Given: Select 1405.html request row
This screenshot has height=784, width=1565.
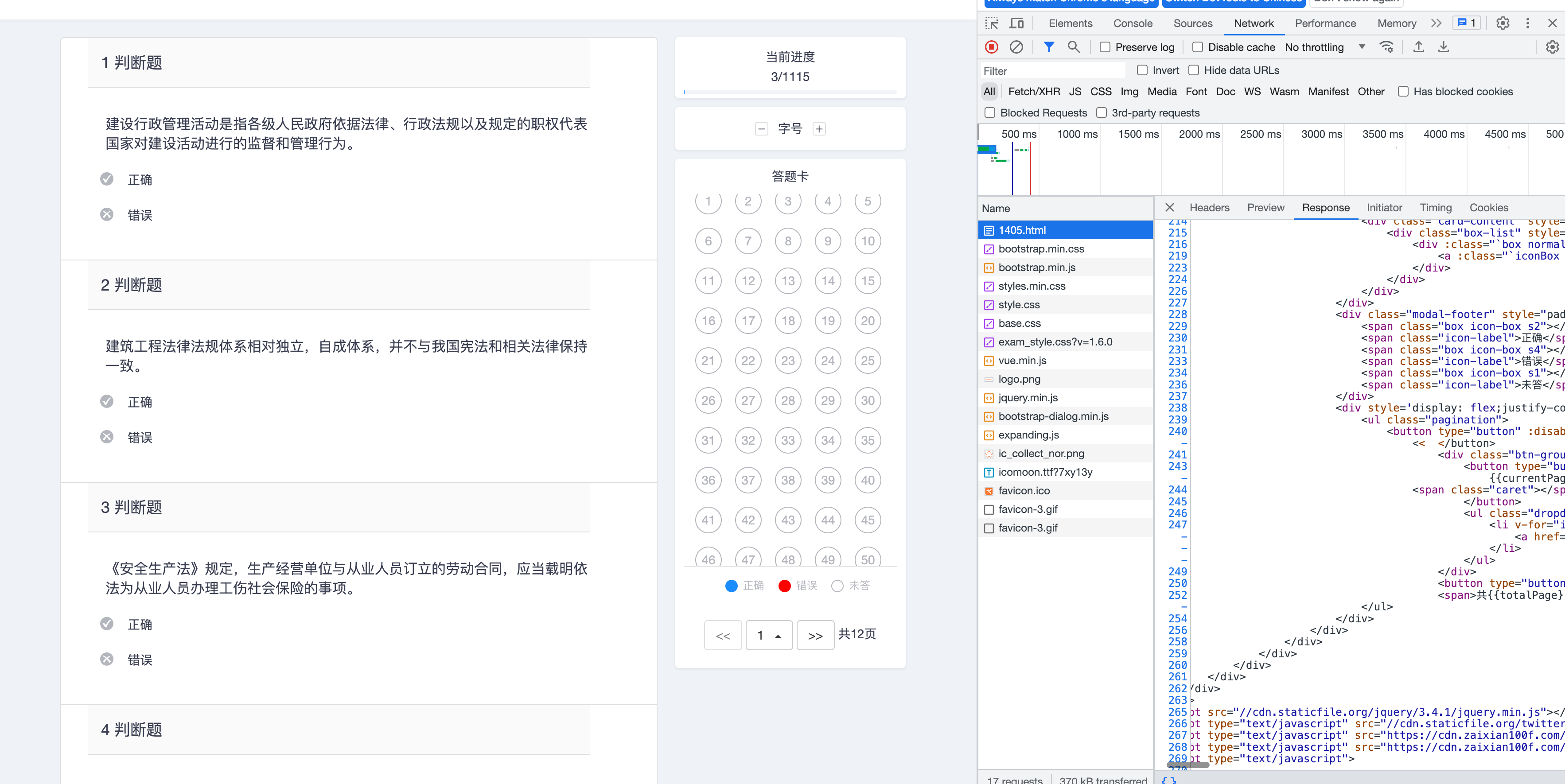Looking at the screenshot, I should click(x=1065, y=229).
